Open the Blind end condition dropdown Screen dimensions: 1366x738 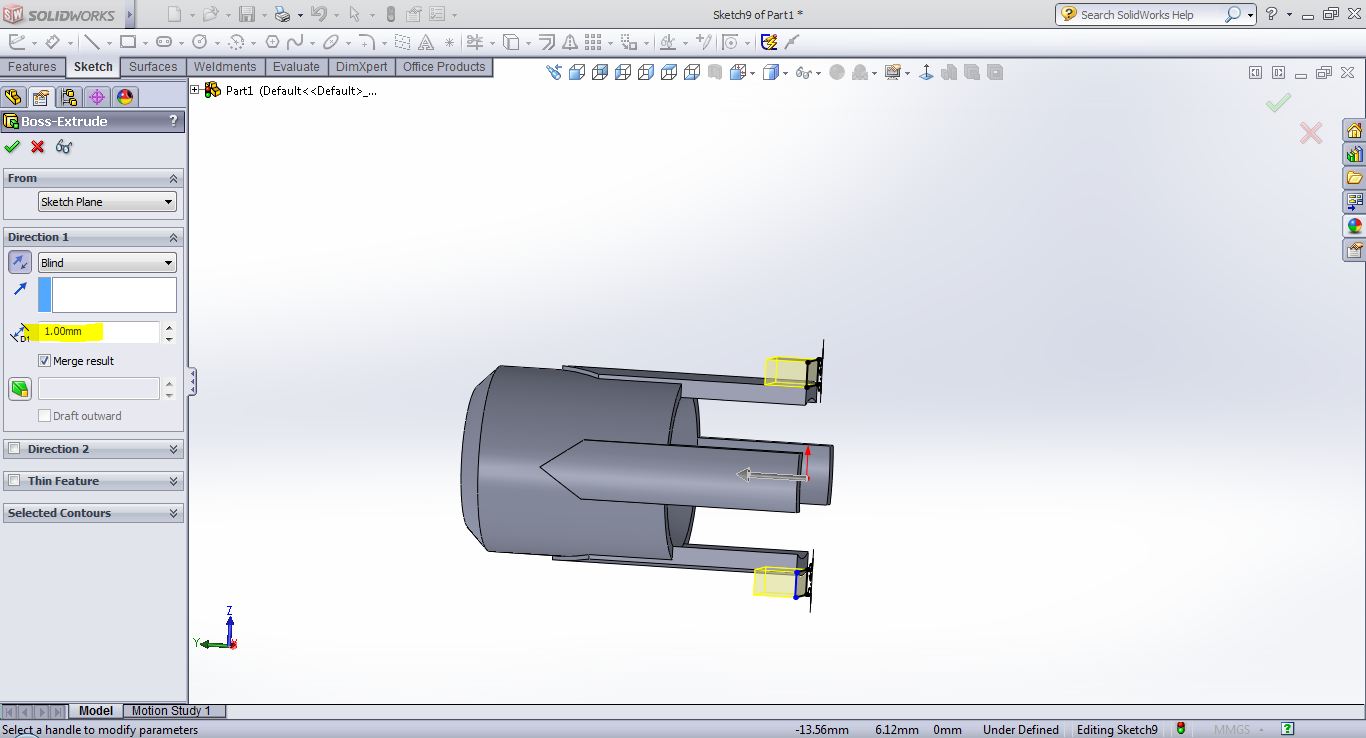pyautogui.click(x=107, y=263)
